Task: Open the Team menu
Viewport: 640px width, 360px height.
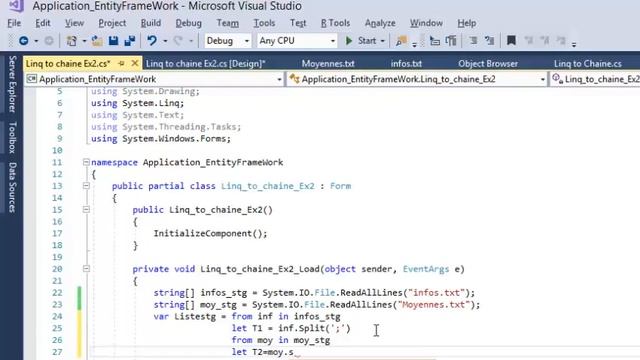Action: pos(228,23)
